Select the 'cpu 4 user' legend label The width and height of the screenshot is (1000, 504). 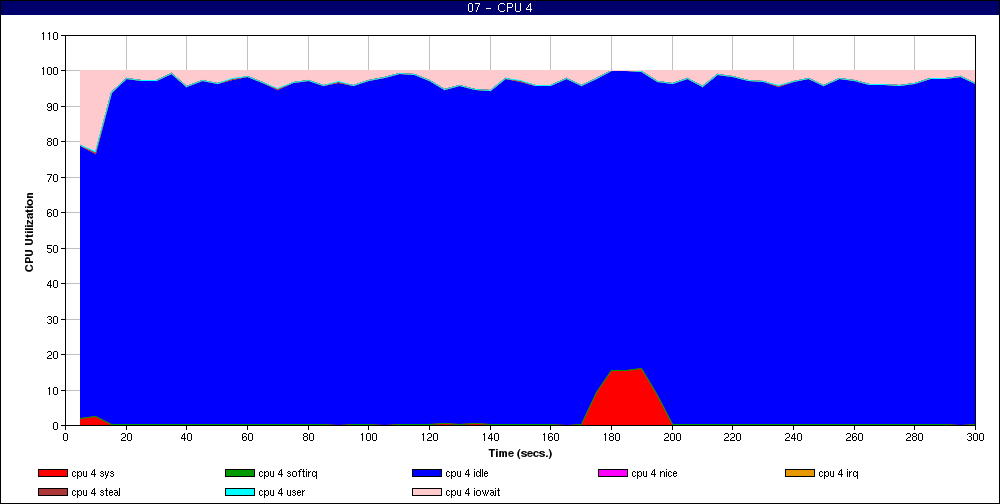coord(281,493)
